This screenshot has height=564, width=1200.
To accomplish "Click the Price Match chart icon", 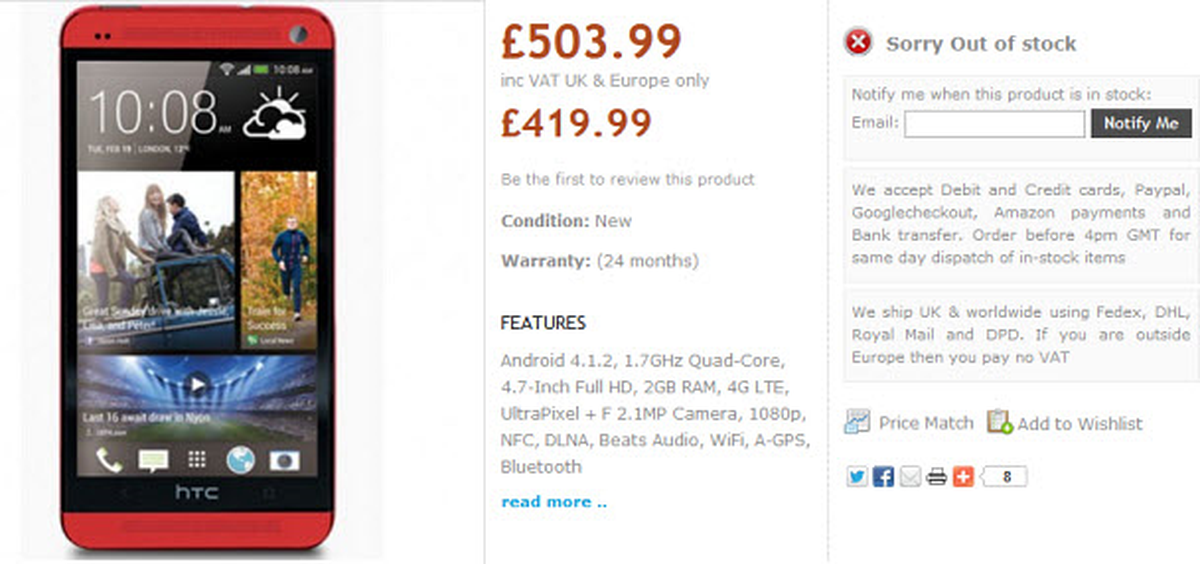I will click(857, 422).
